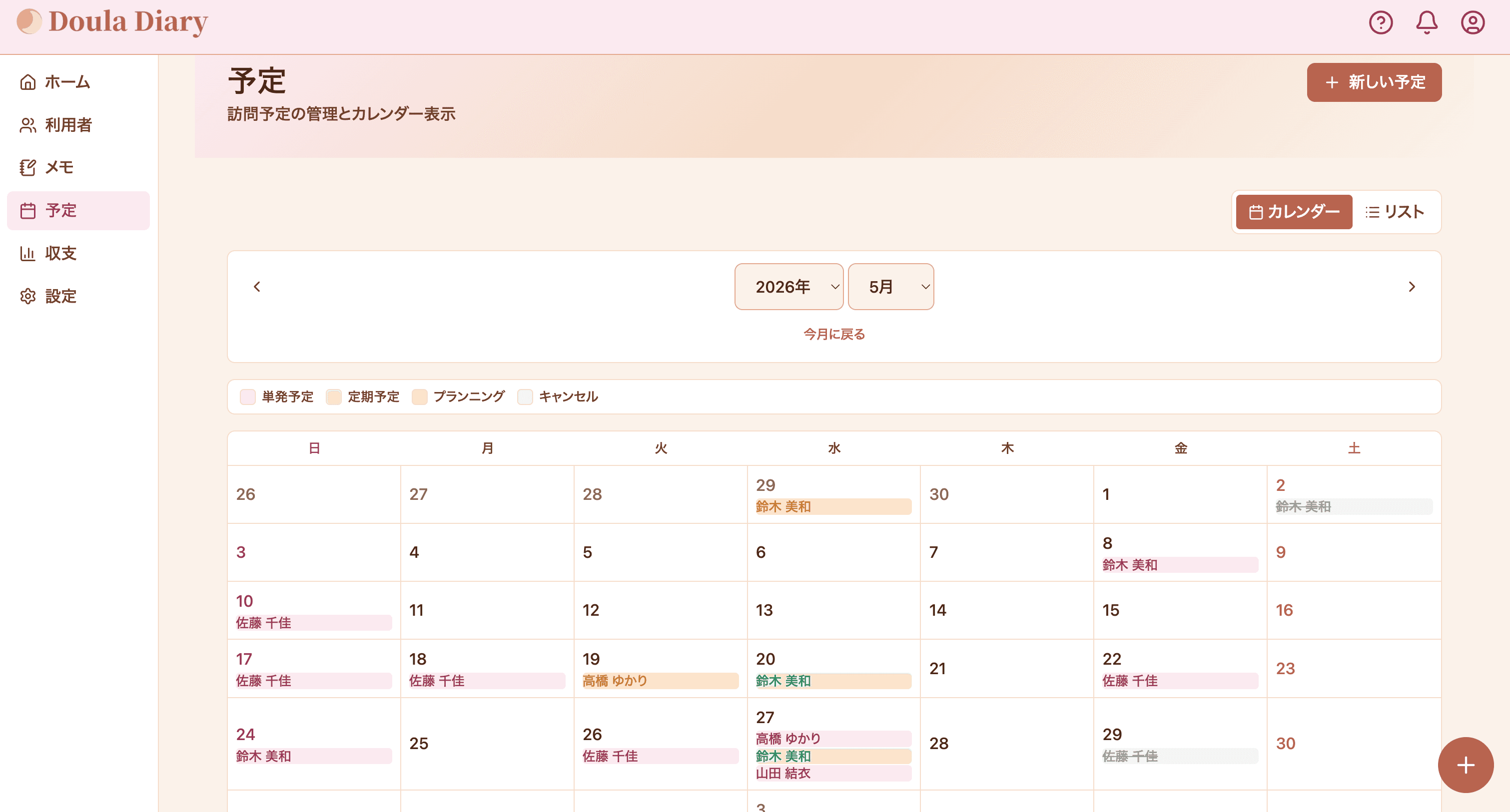Go to next month arrow
The width and height of the screenshot is (1510, 812).
tap(1412, 287)
